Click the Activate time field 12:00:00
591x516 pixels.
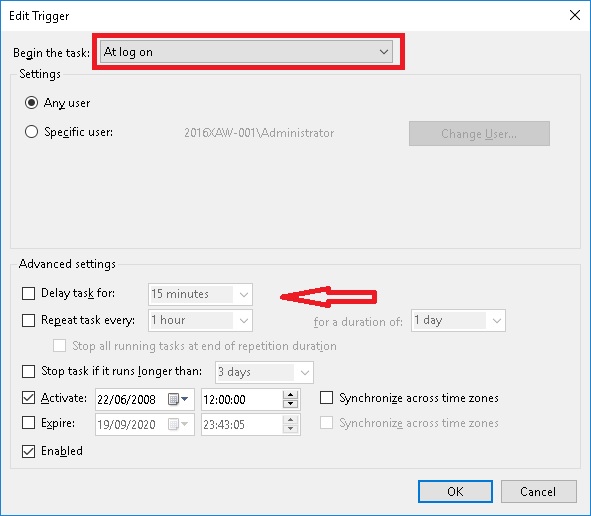coord(242,400)
